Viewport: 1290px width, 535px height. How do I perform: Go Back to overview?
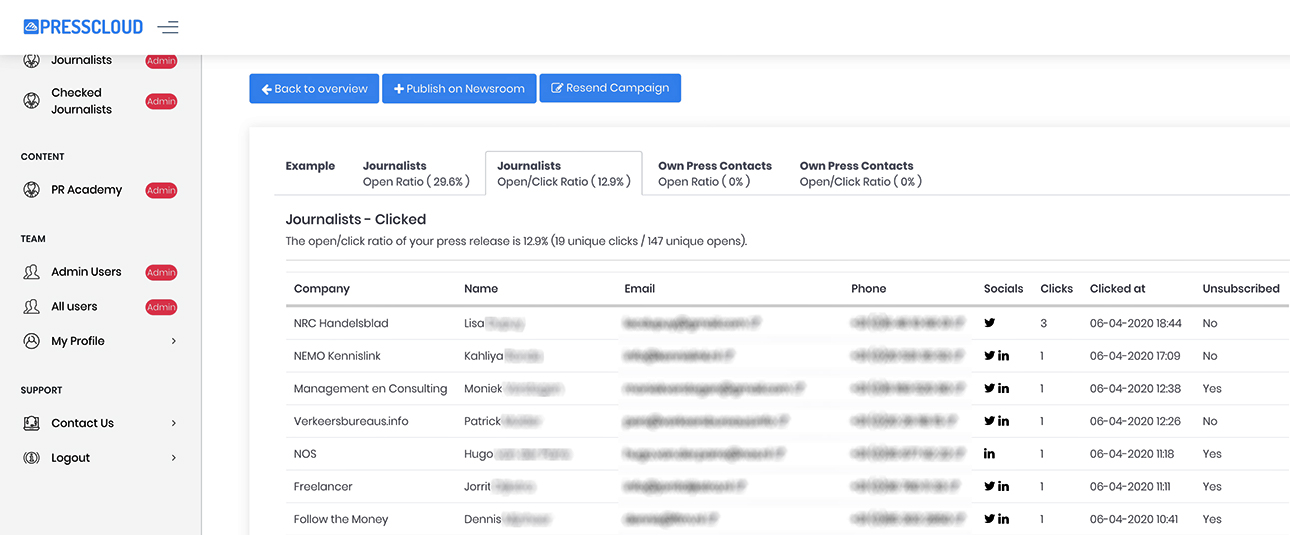314,88
